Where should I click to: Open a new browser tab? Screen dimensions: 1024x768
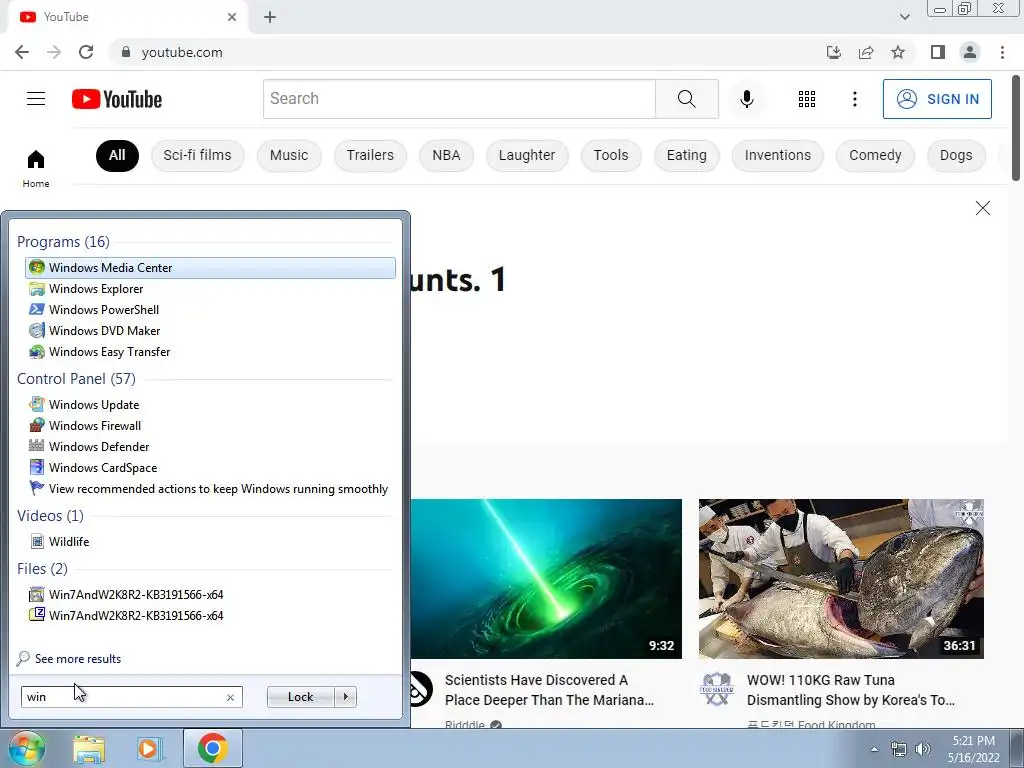(270, 17)
